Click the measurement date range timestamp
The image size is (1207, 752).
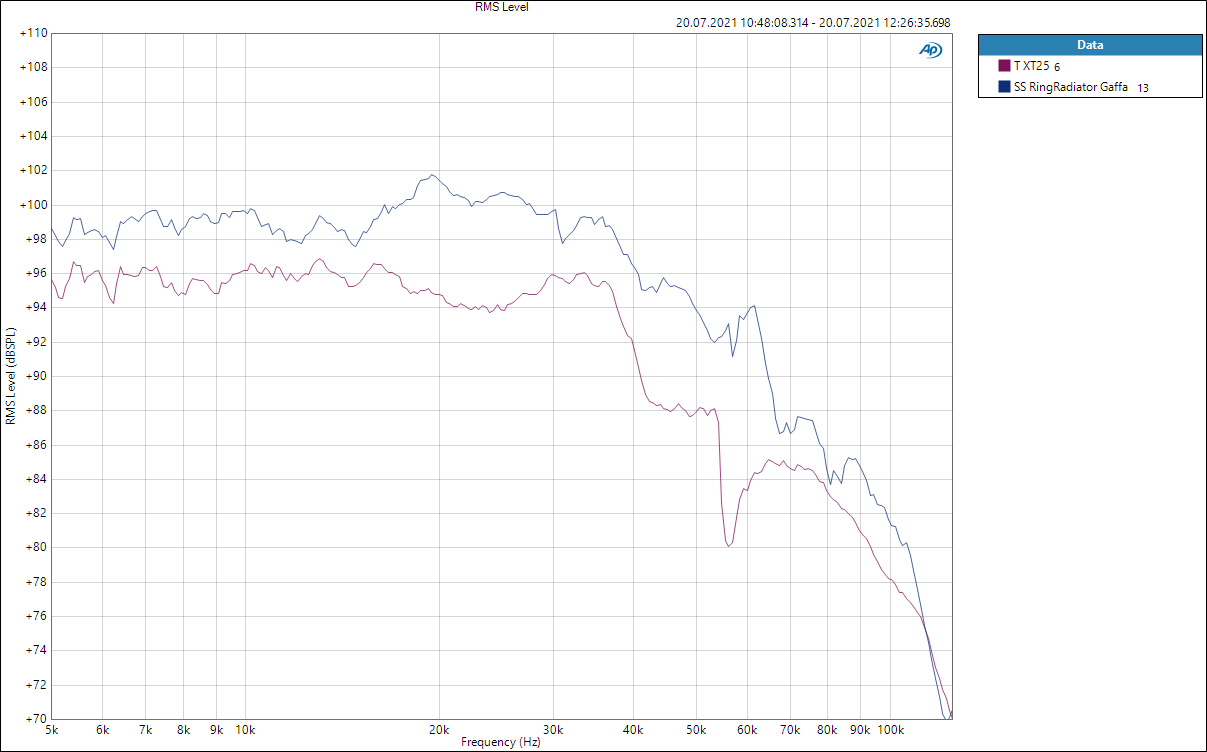pos(813,22)
